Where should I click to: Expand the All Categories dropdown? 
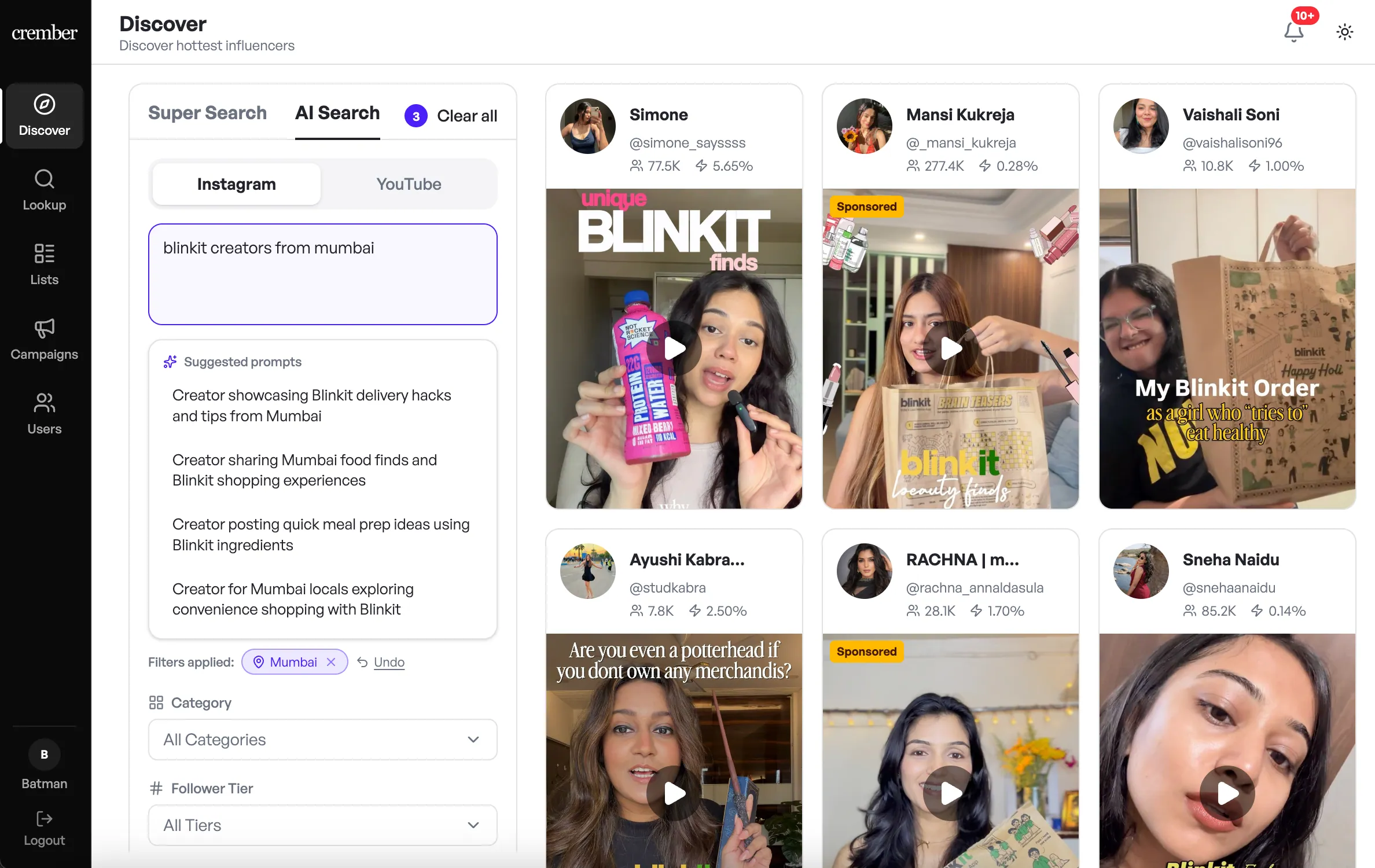pyautogui.click(x=323, y=740)
